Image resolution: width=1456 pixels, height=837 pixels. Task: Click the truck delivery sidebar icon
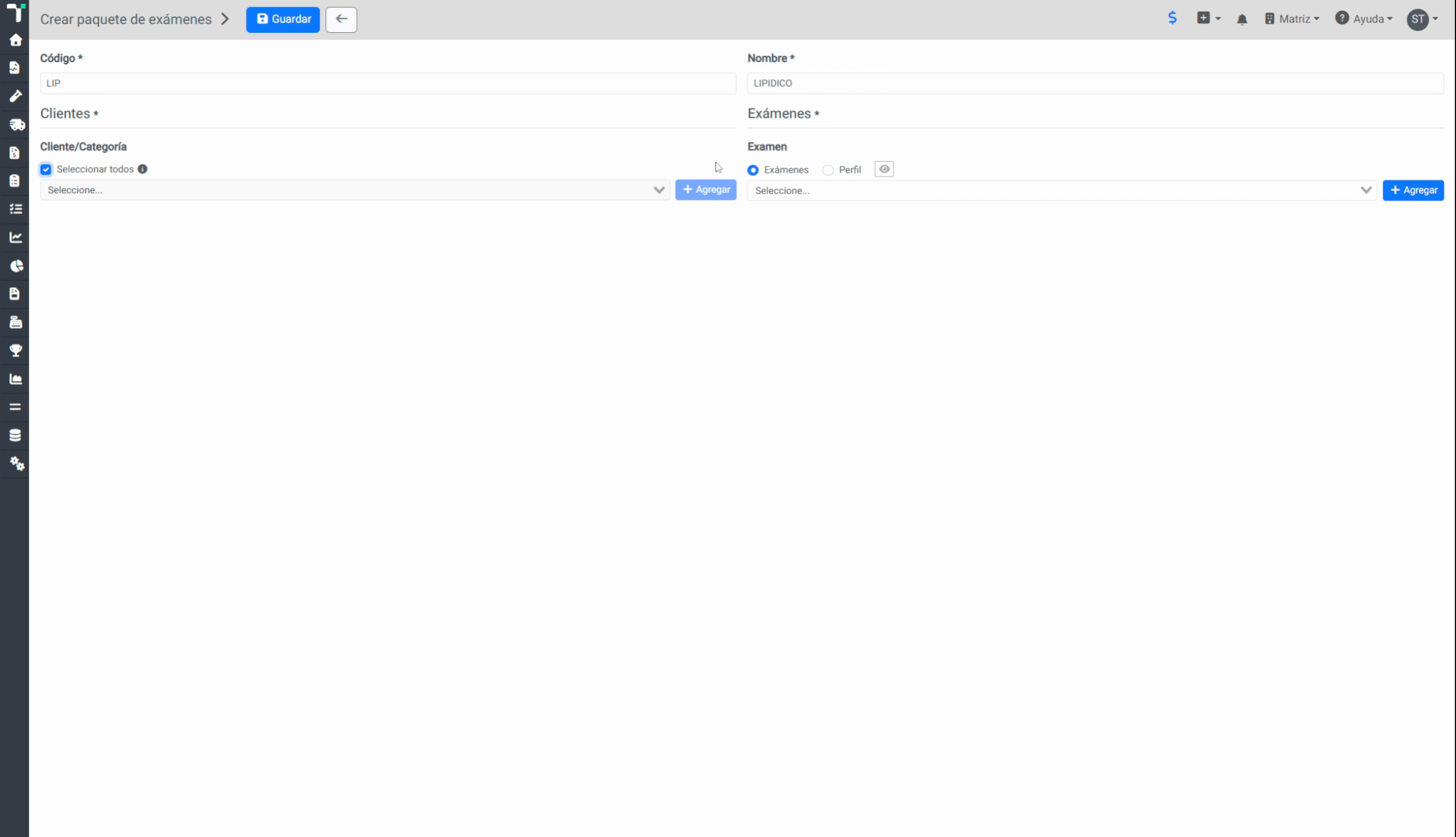point(17,125)
